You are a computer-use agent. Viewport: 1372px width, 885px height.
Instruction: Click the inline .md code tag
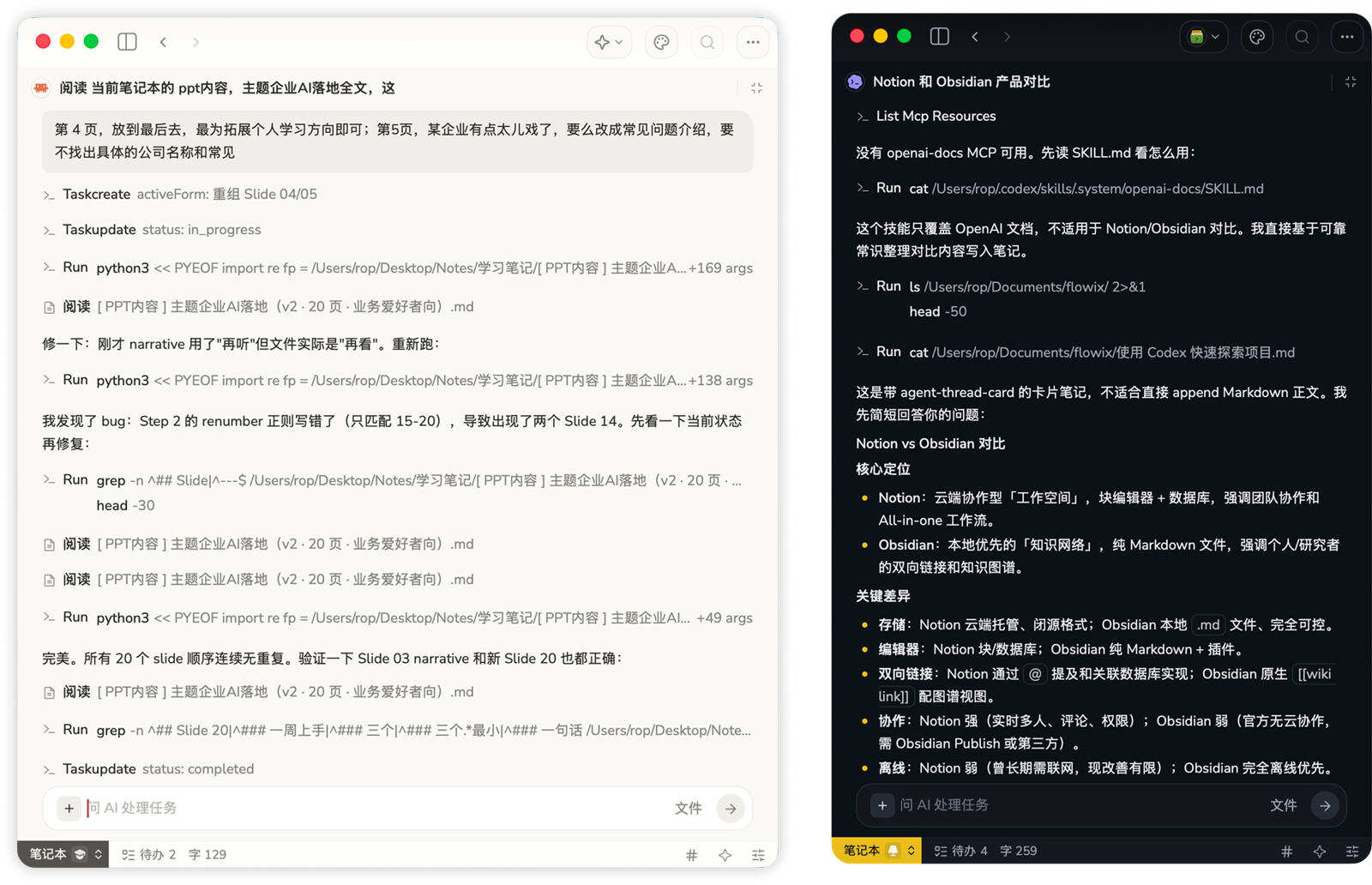click(1208, 624)
